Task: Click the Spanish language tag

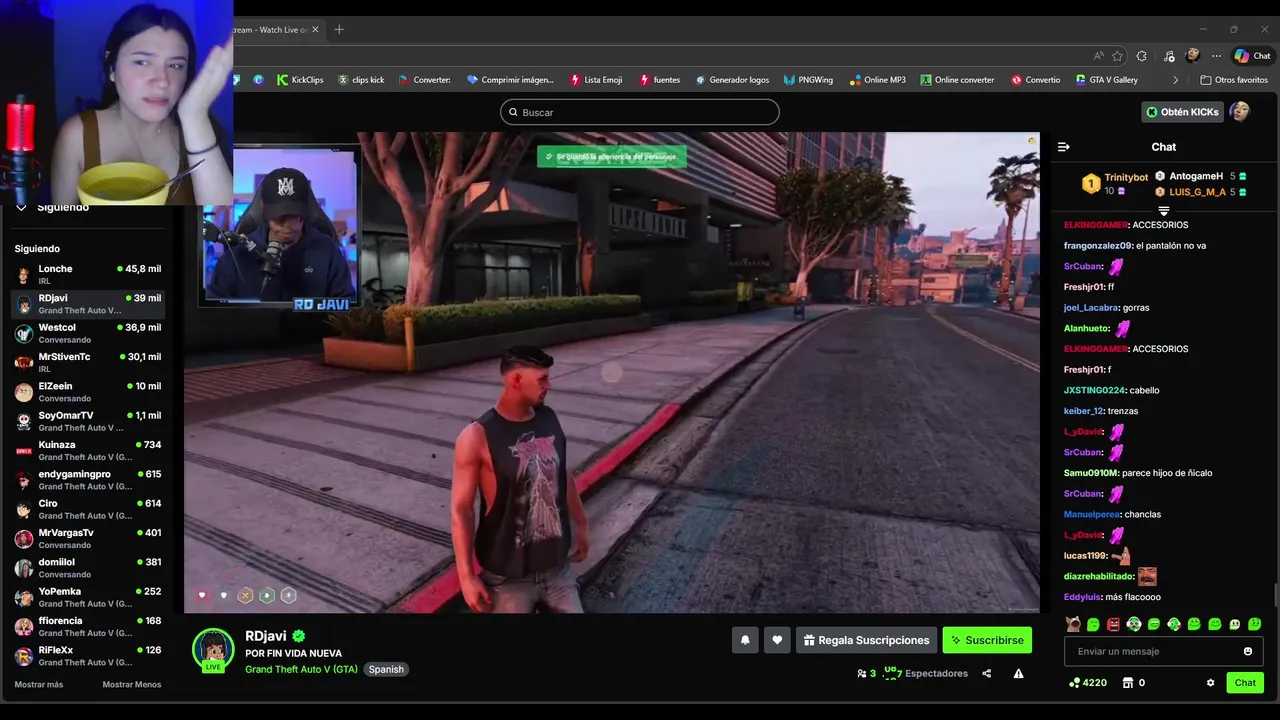Action: (x=386, y=669)
